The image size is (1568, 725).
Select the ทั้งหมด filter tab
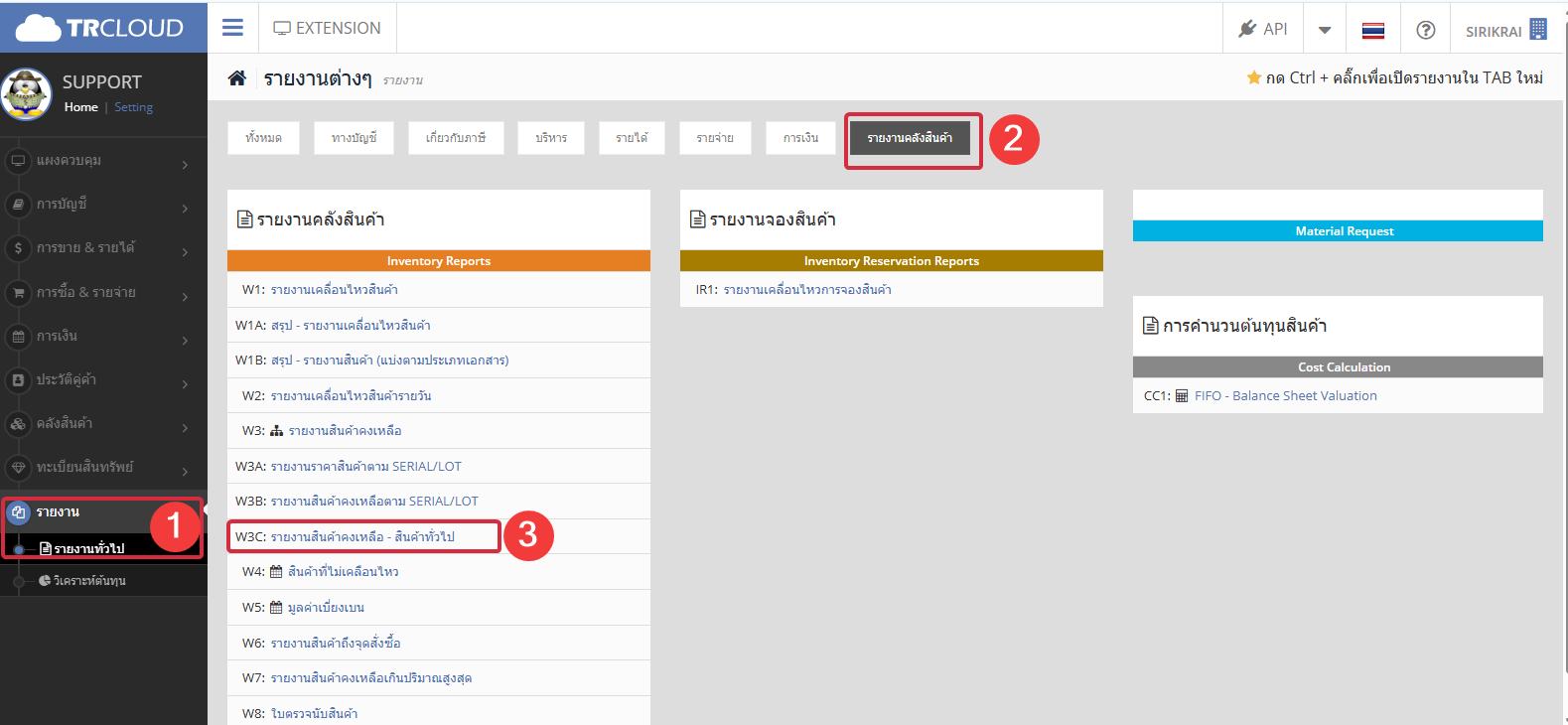263,138
